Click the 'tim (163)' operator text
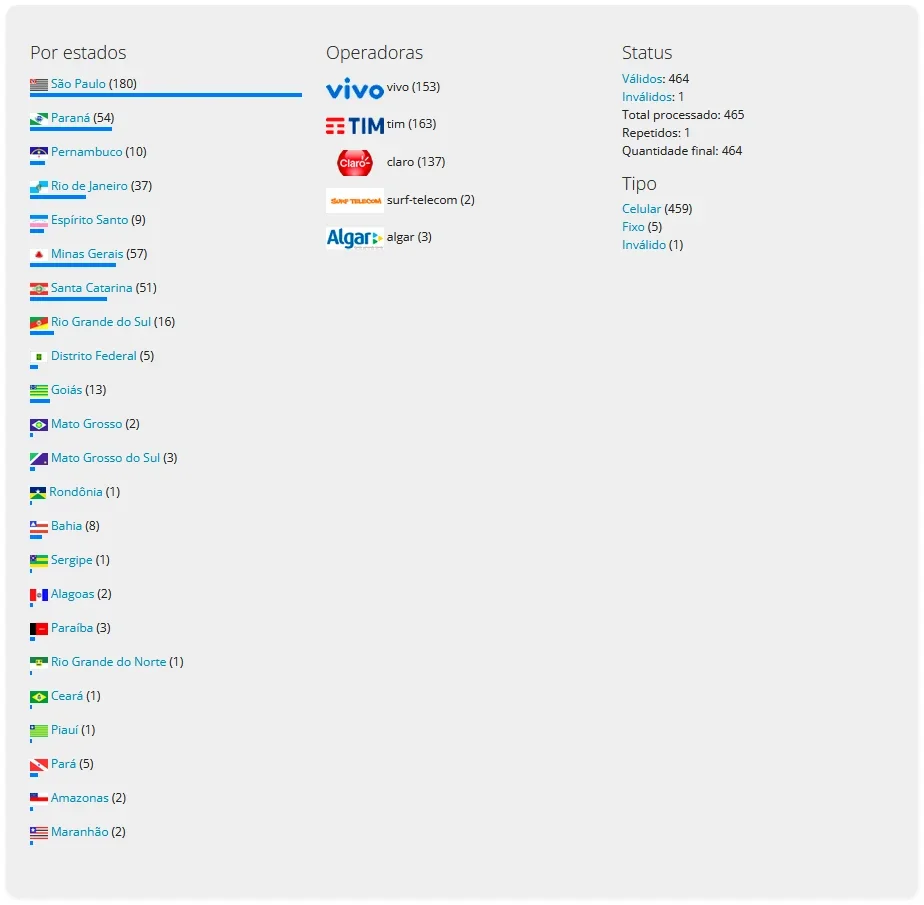 411,124
